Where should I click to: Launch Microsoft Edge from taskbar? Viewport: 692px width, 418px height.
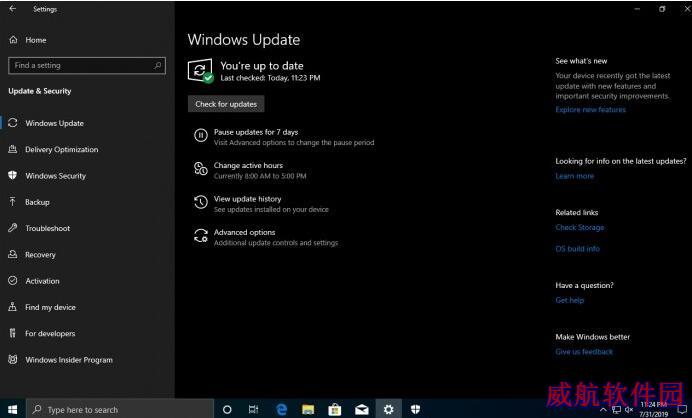tap(281, 410)
